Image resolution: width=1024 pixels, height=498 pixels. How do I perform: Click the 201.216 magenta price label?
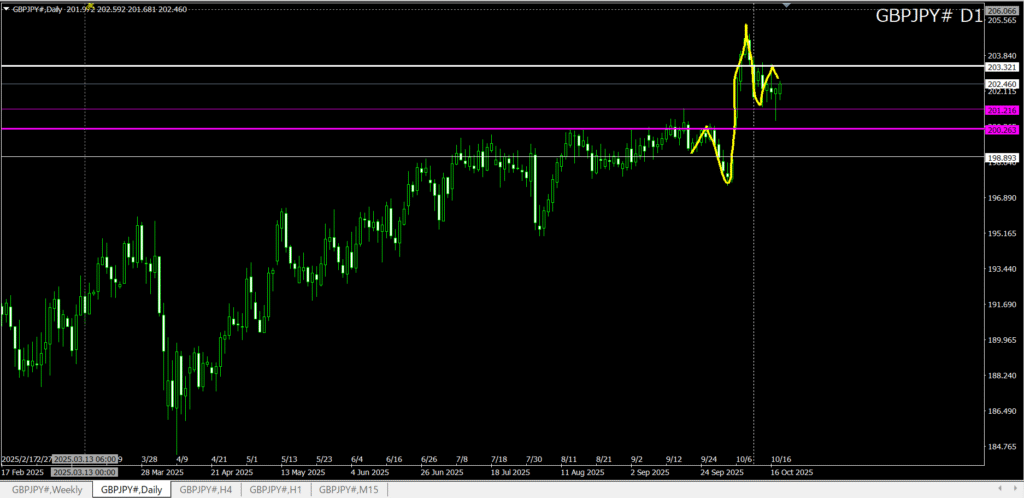click(1001, 109)
